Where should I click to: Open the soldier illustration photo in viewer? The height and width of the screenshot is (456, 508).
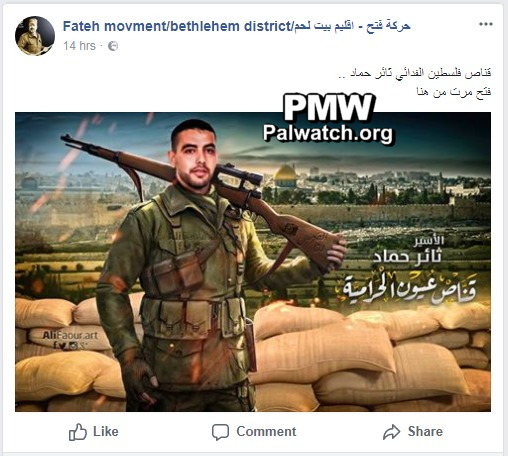[253, 262]
